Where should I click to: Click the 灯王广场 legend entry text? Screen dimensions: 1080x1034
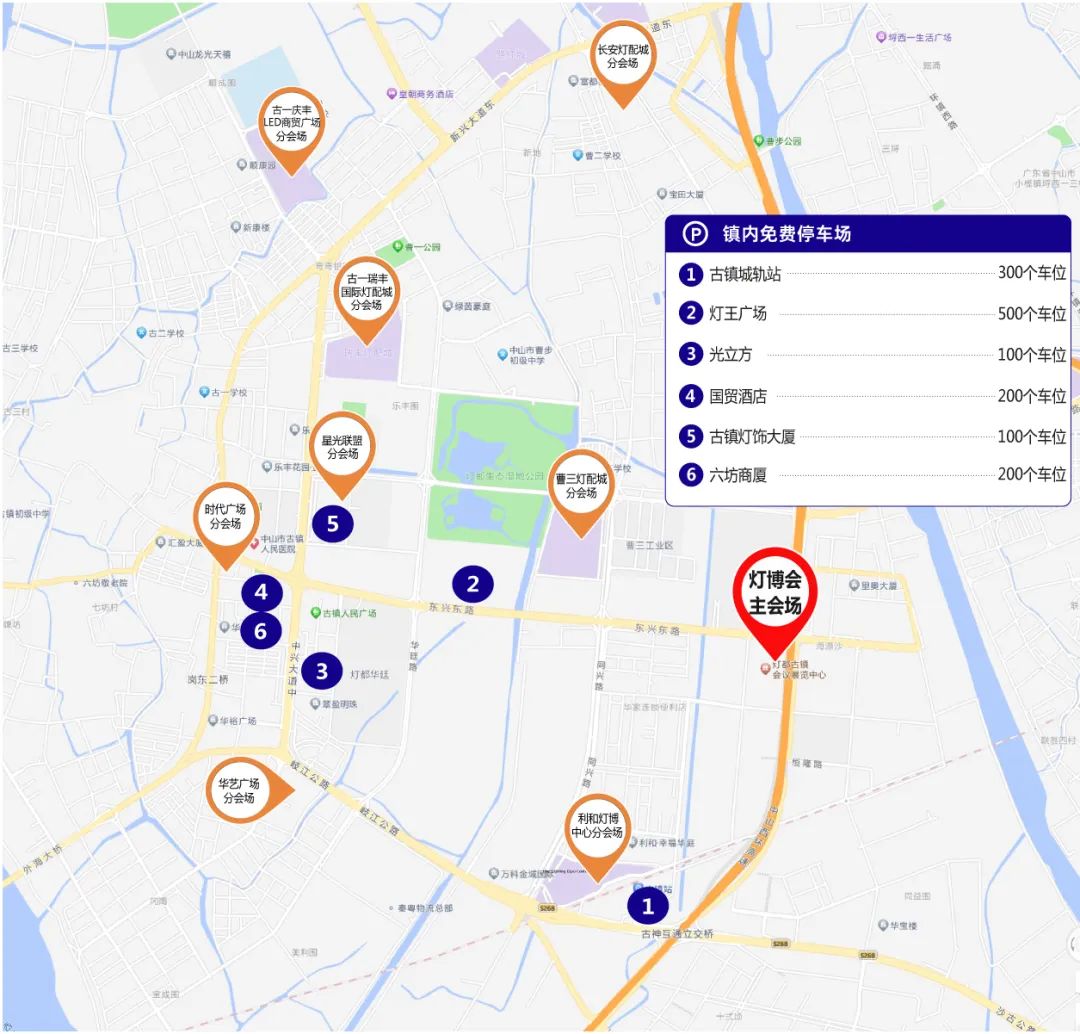click(x=738, y=314)
